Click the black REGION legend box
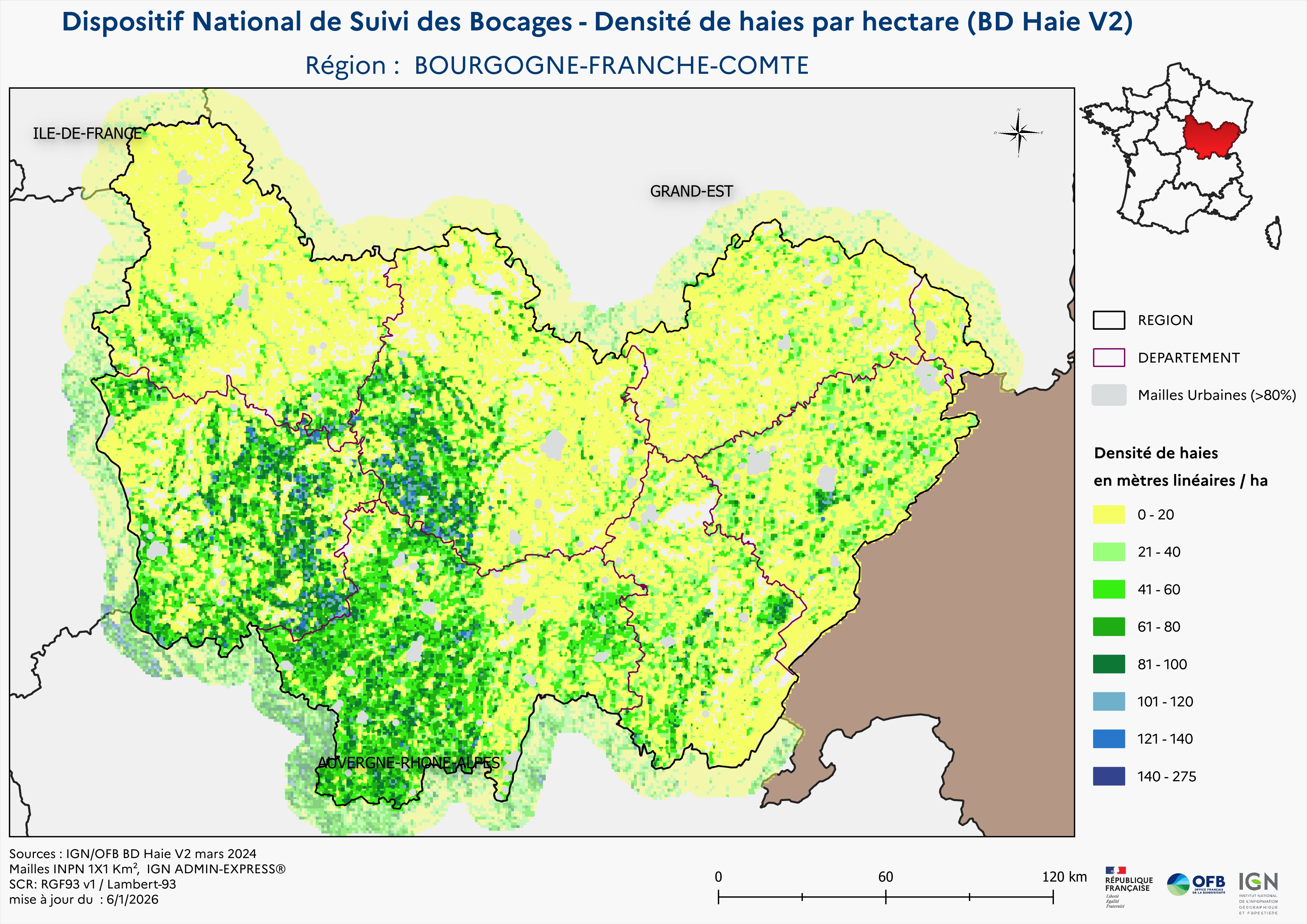 tap(1108, 320)
